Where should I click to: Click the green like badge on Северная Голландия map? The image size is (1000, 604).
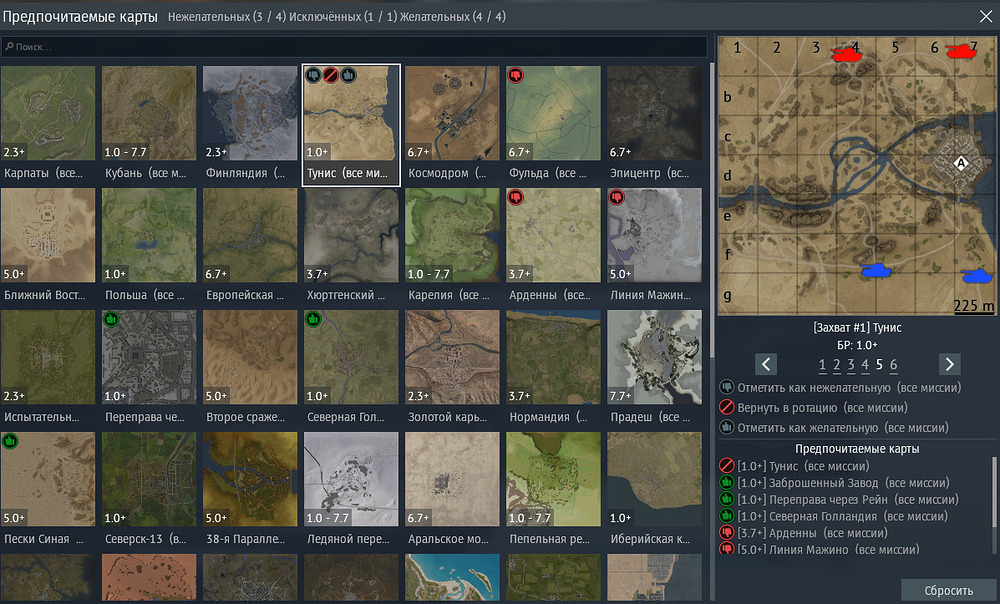click(313, 319)
